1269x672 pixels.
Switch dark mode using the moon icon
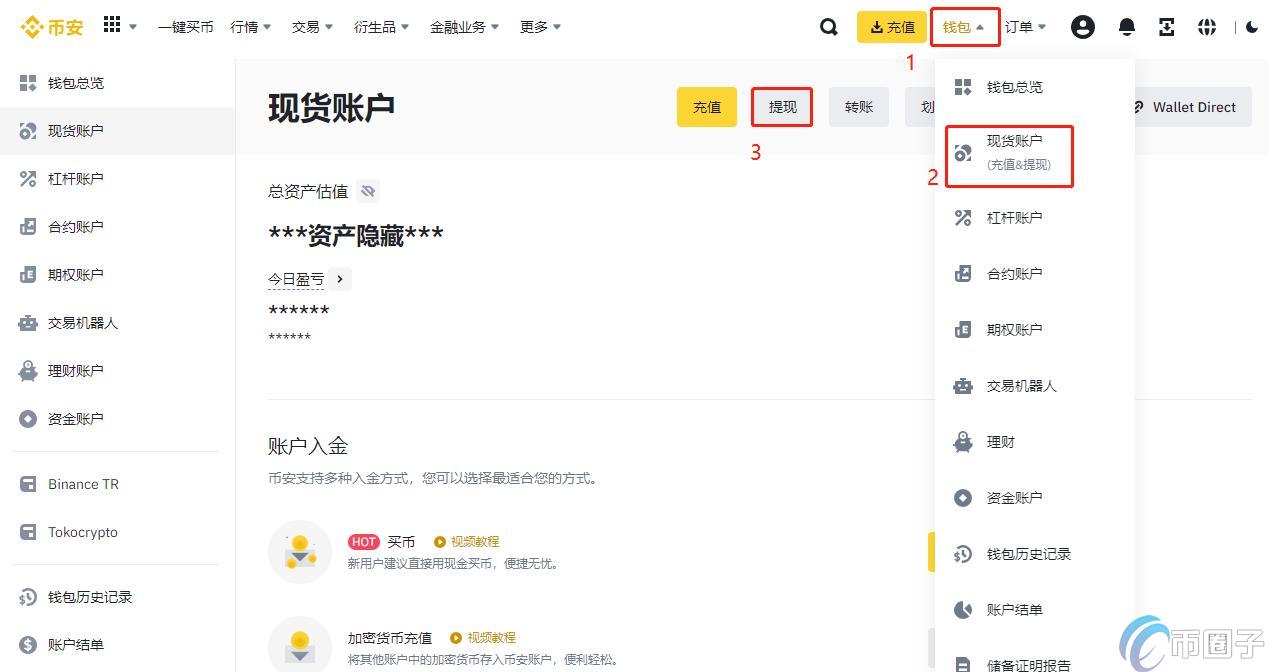(x=1253, y=27)
